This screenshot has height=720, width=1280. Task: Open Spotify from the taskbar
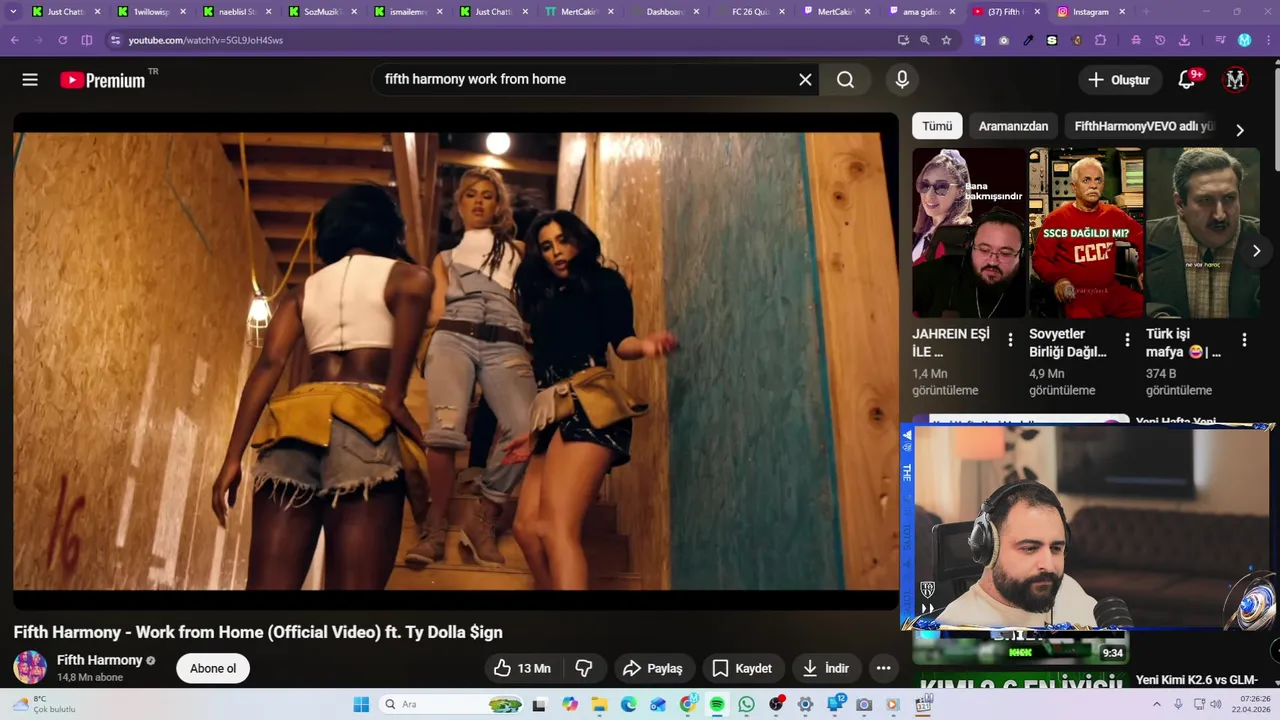click(x=717, y=704)
